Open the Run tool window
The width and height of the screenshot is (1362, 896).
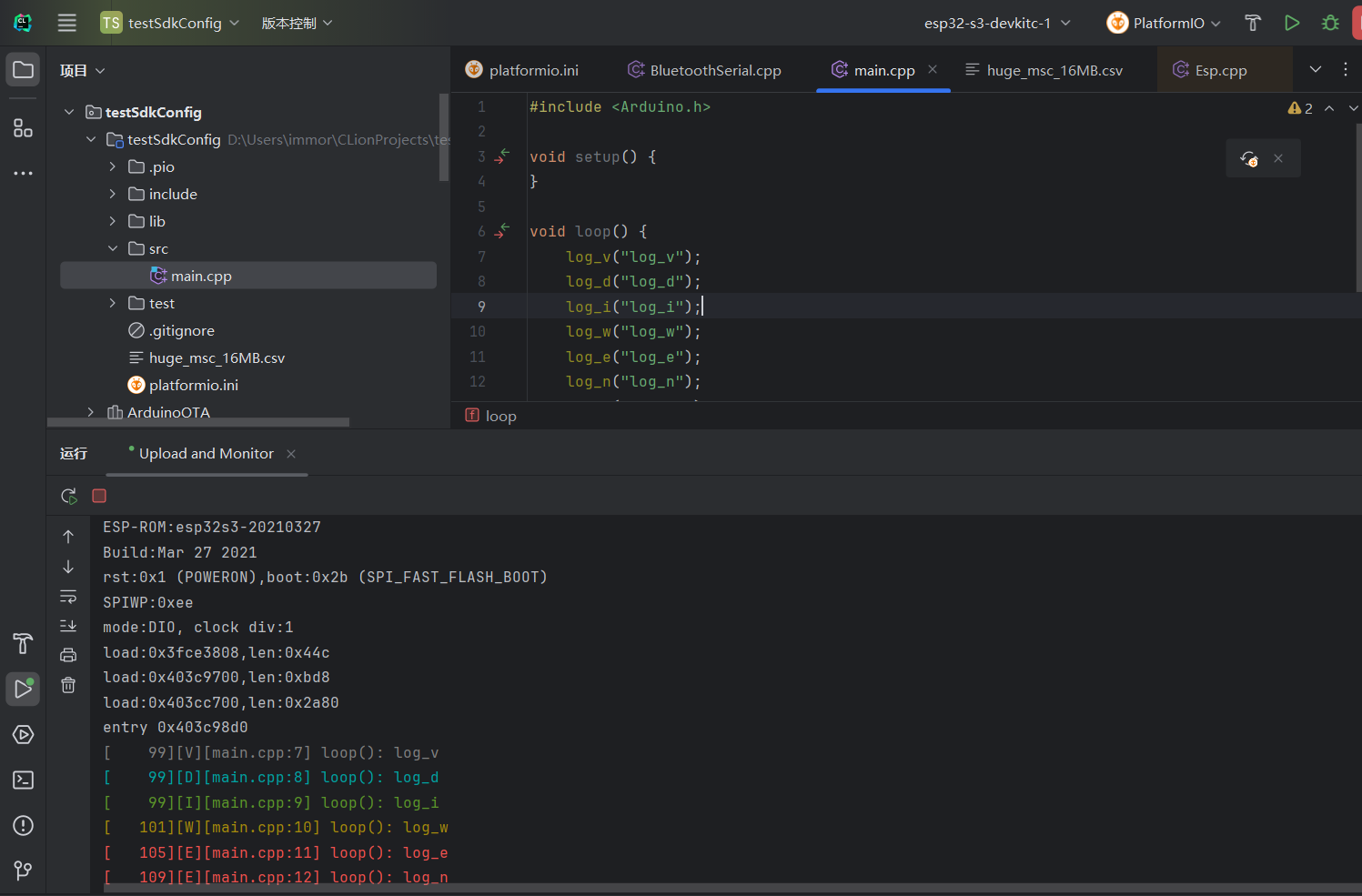tap(23, 690)
